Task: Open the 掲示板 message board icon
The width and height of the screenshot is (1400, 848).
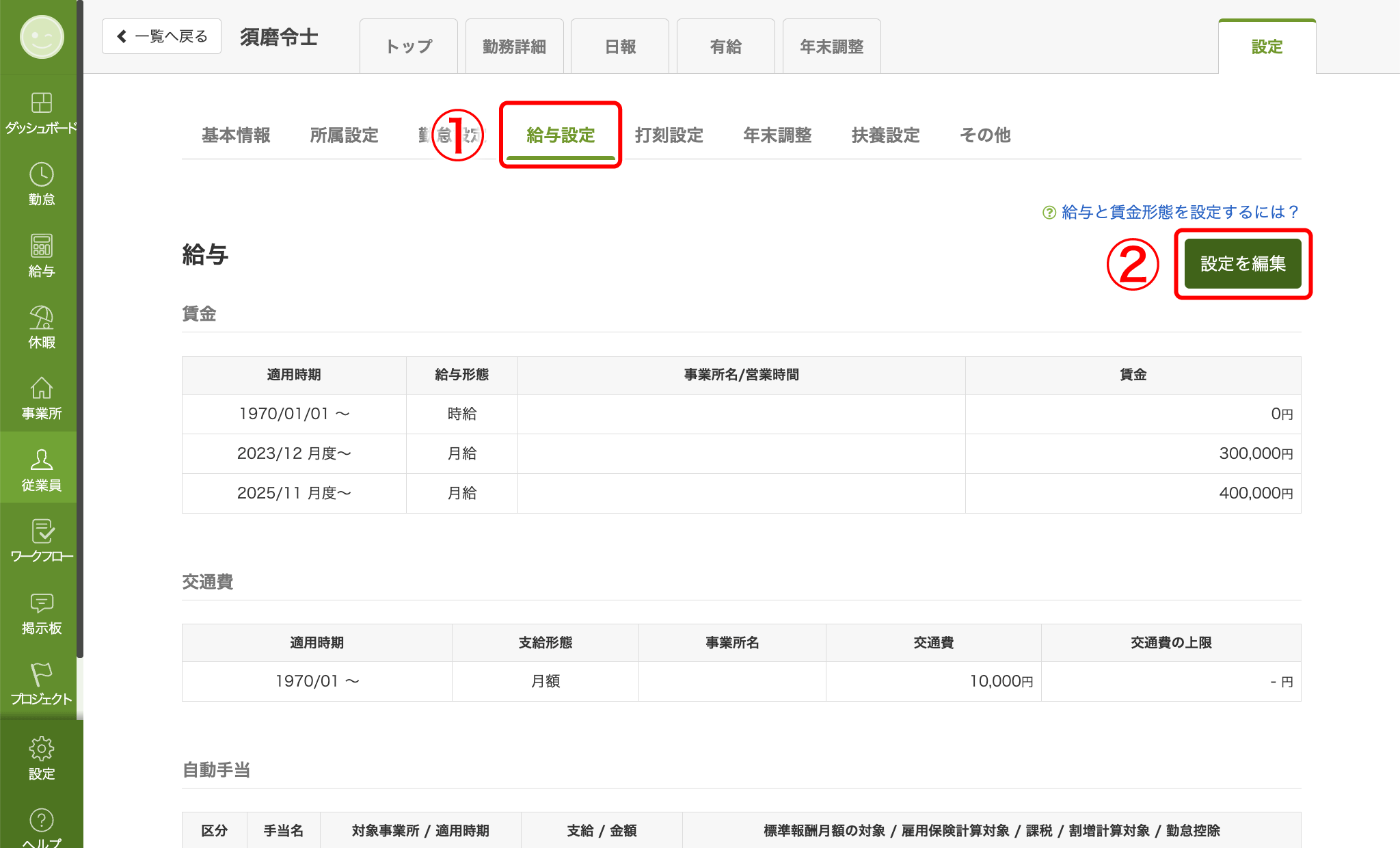Action: 41,602
